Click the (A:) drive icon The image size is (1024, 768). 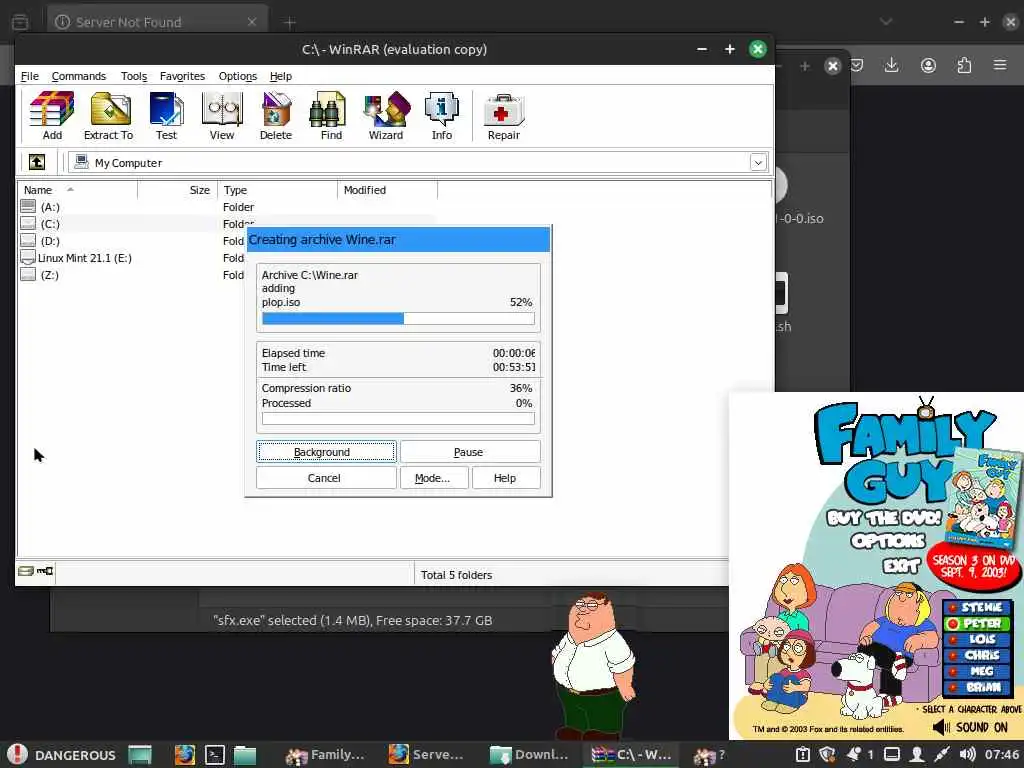coord(28,206)
